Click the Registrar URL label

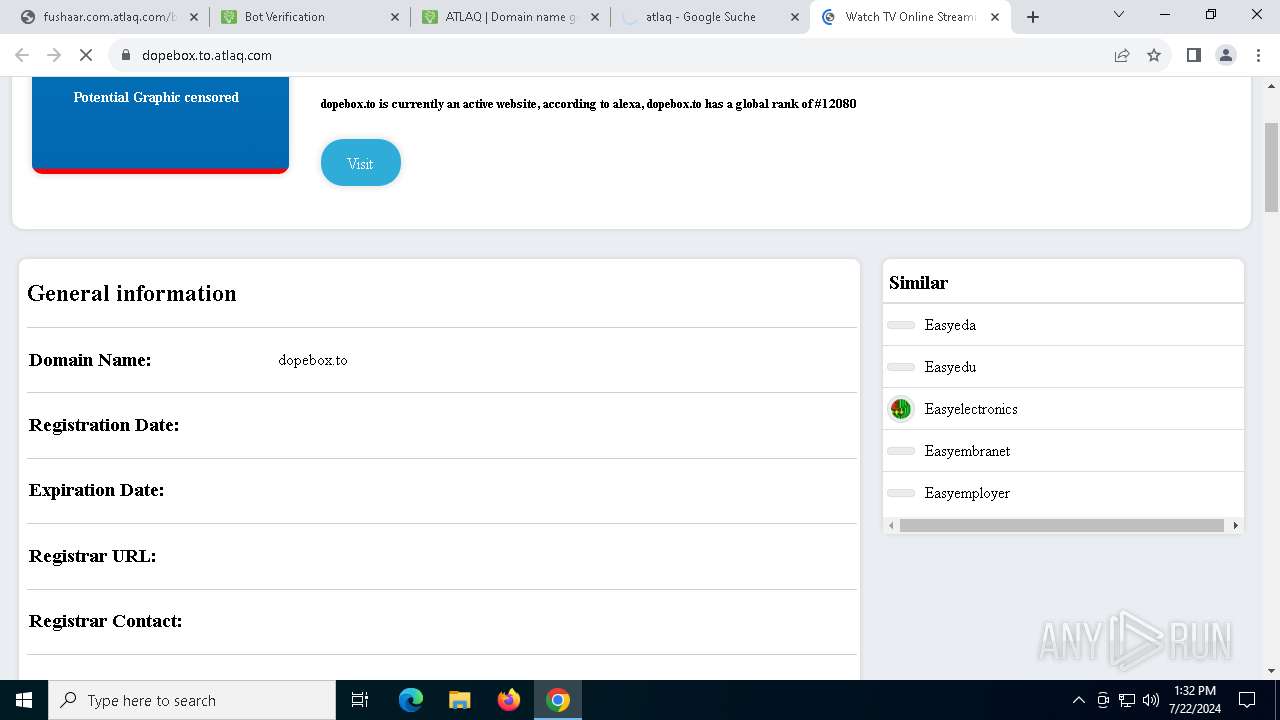pyautogui.click(x=92, y=556)
